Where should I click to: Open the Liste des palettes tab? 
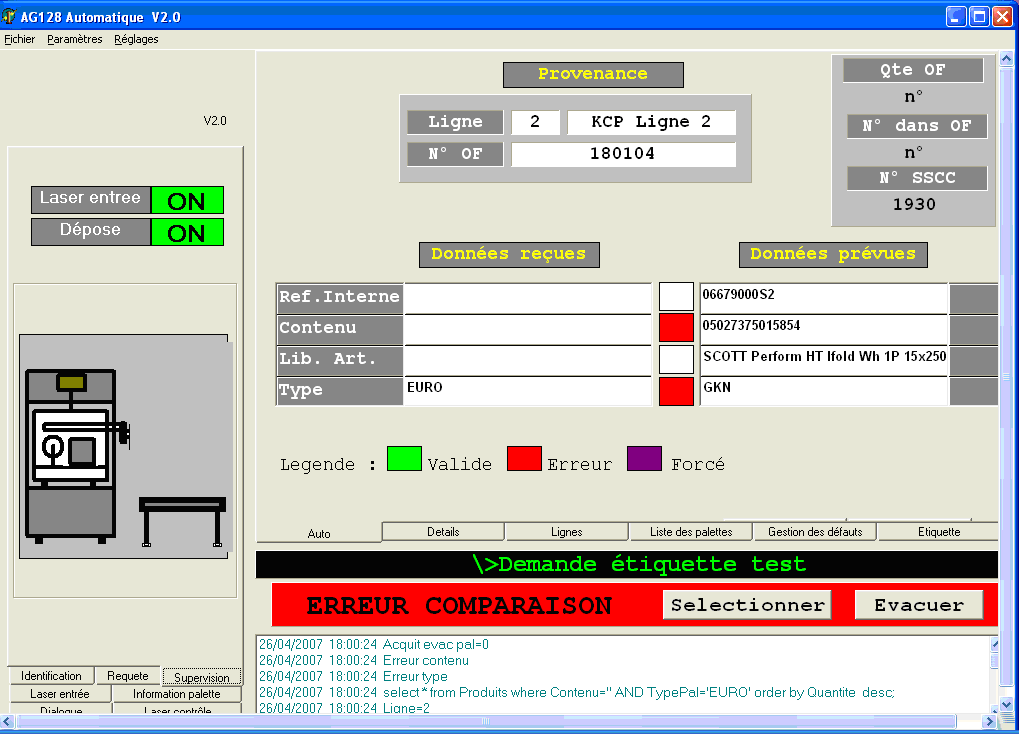point(691,532)
